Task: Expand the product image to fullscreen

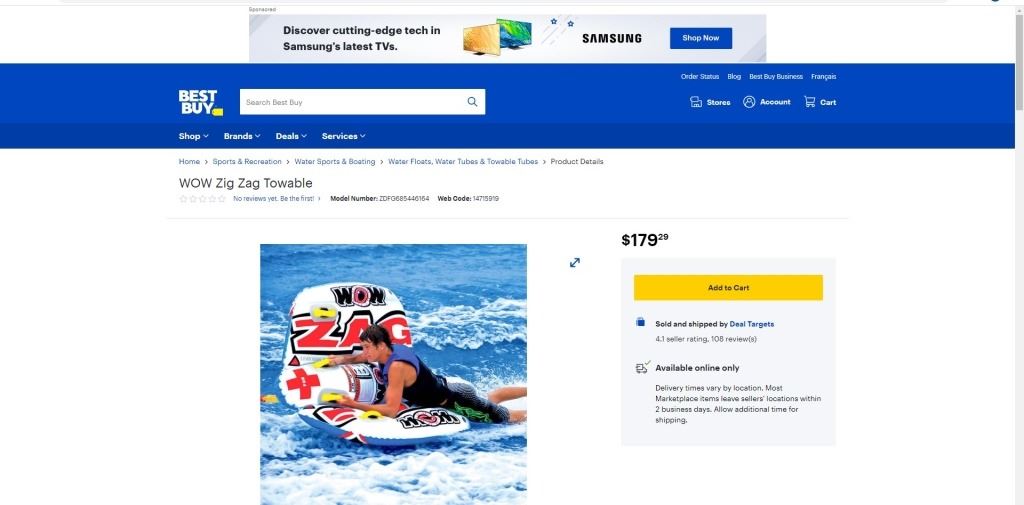Action: click(x=575, y=262)
